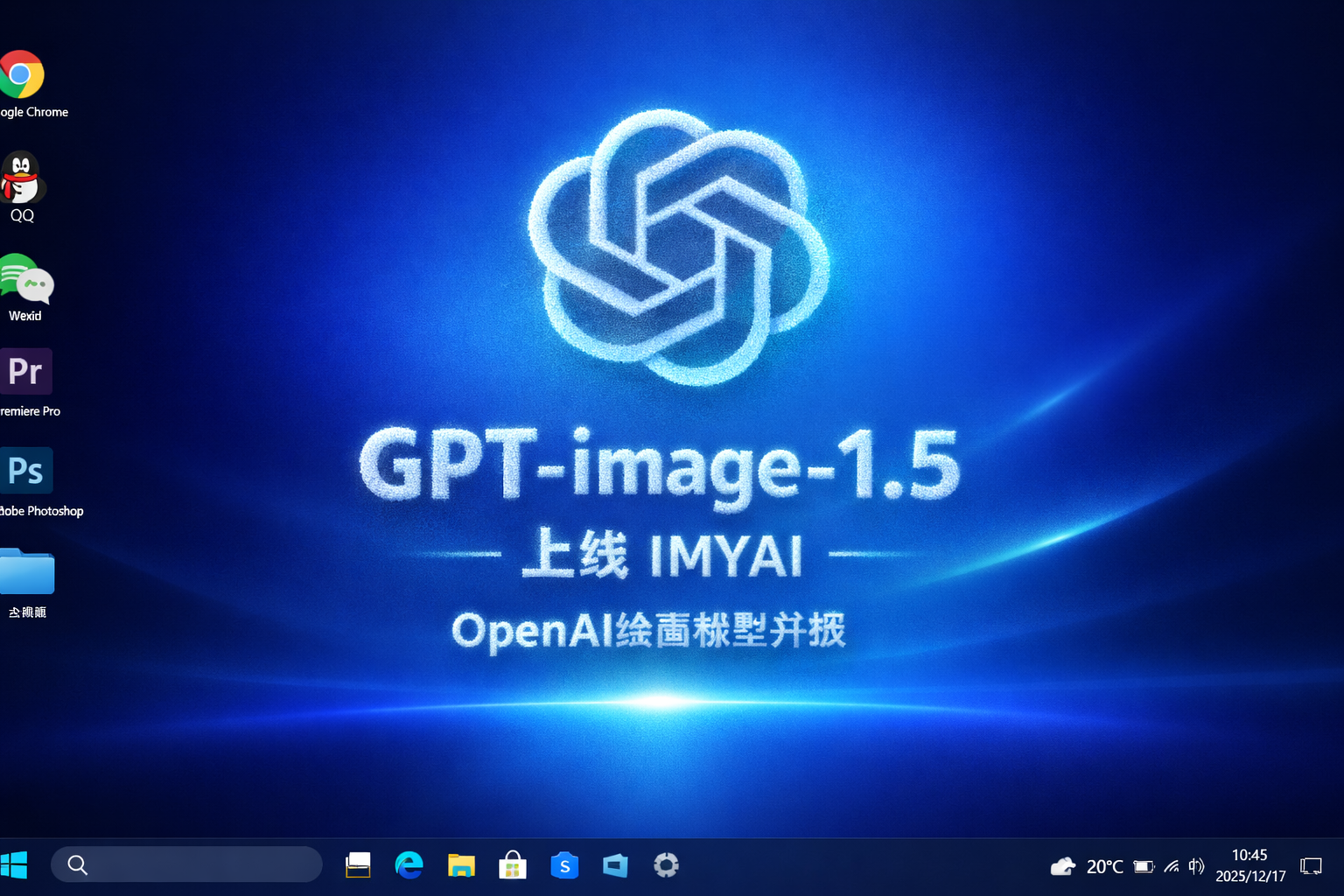Click the Google Chrome label text
Viewport: 1344px width, 896px height.
tap(34, 112)
